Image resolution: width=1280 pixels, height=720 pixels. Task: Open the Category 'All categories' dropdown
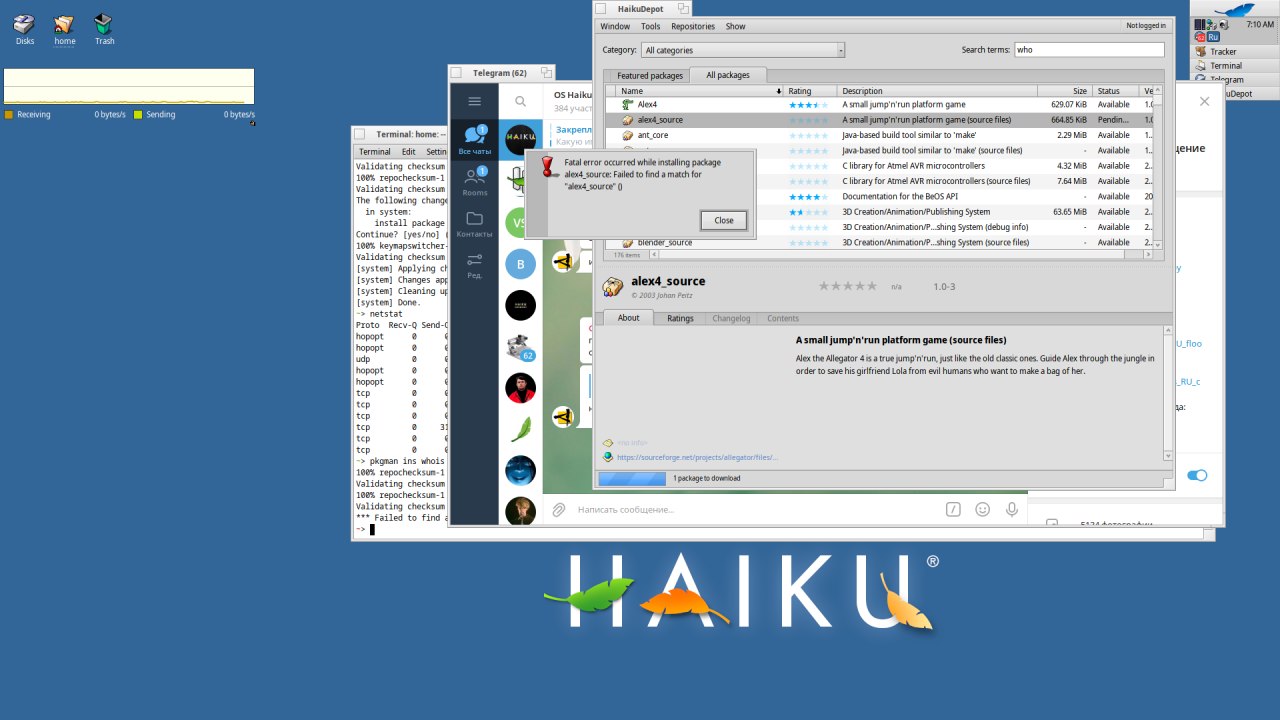[743, 50]
